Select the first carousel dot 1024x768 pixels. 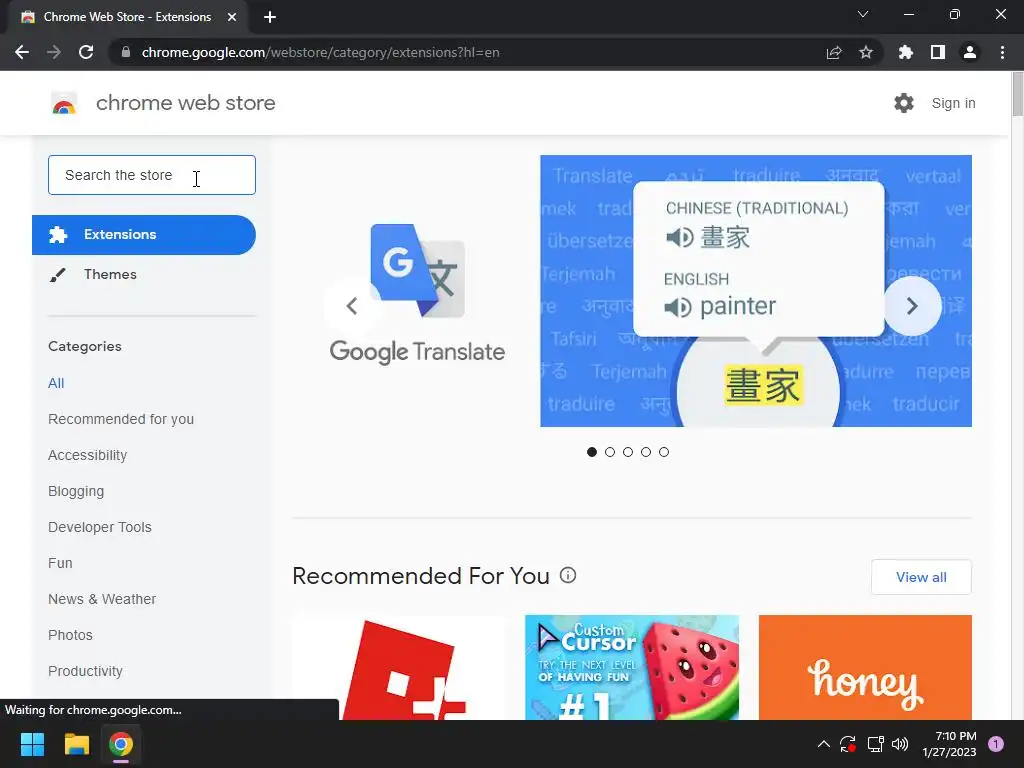(592, 452)
